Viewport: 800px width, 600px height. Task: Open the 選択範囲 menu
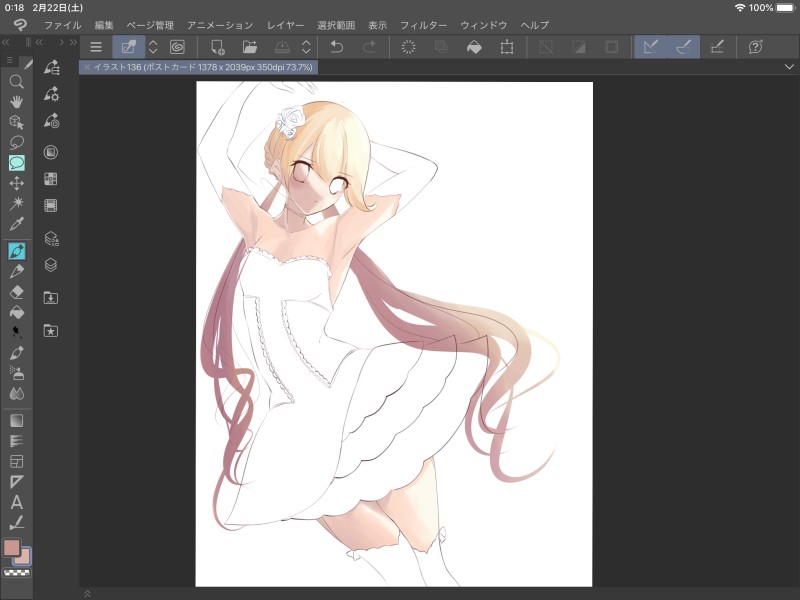pos(336,25)
